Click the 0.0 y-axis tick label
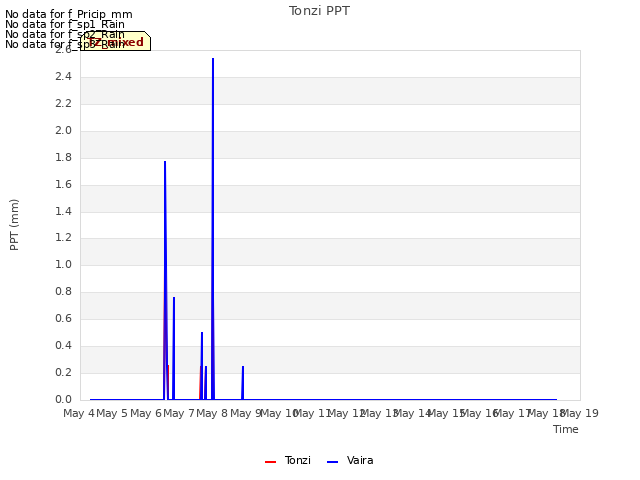 (x=63, y=399)
